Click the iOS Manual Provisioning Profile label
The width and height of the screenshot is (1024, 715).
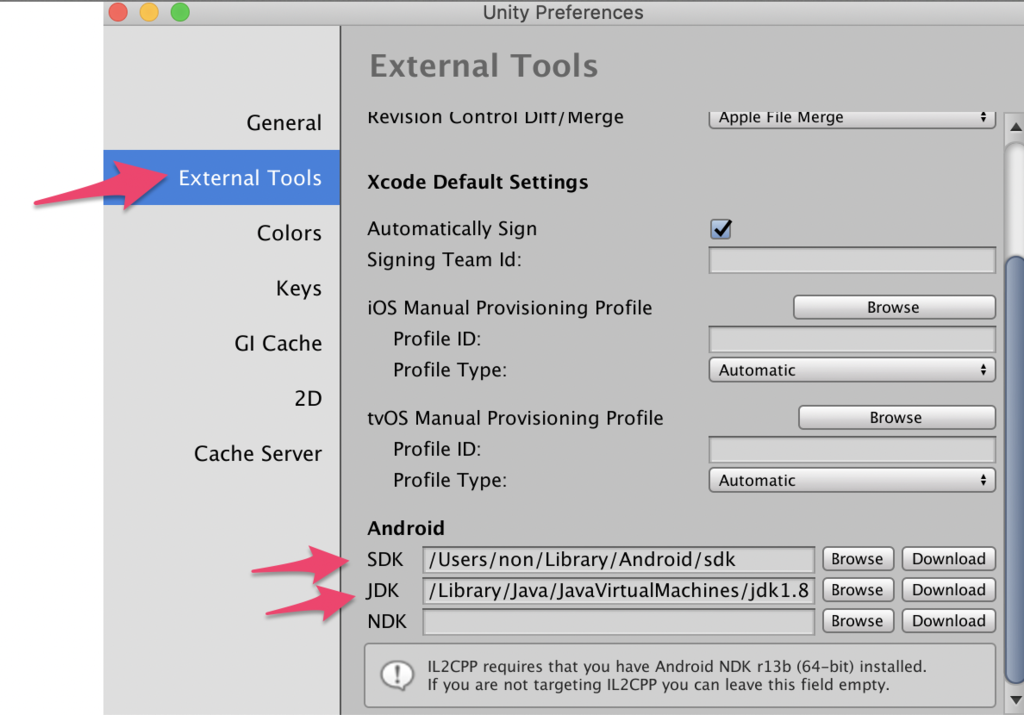(x=509, y=308)
